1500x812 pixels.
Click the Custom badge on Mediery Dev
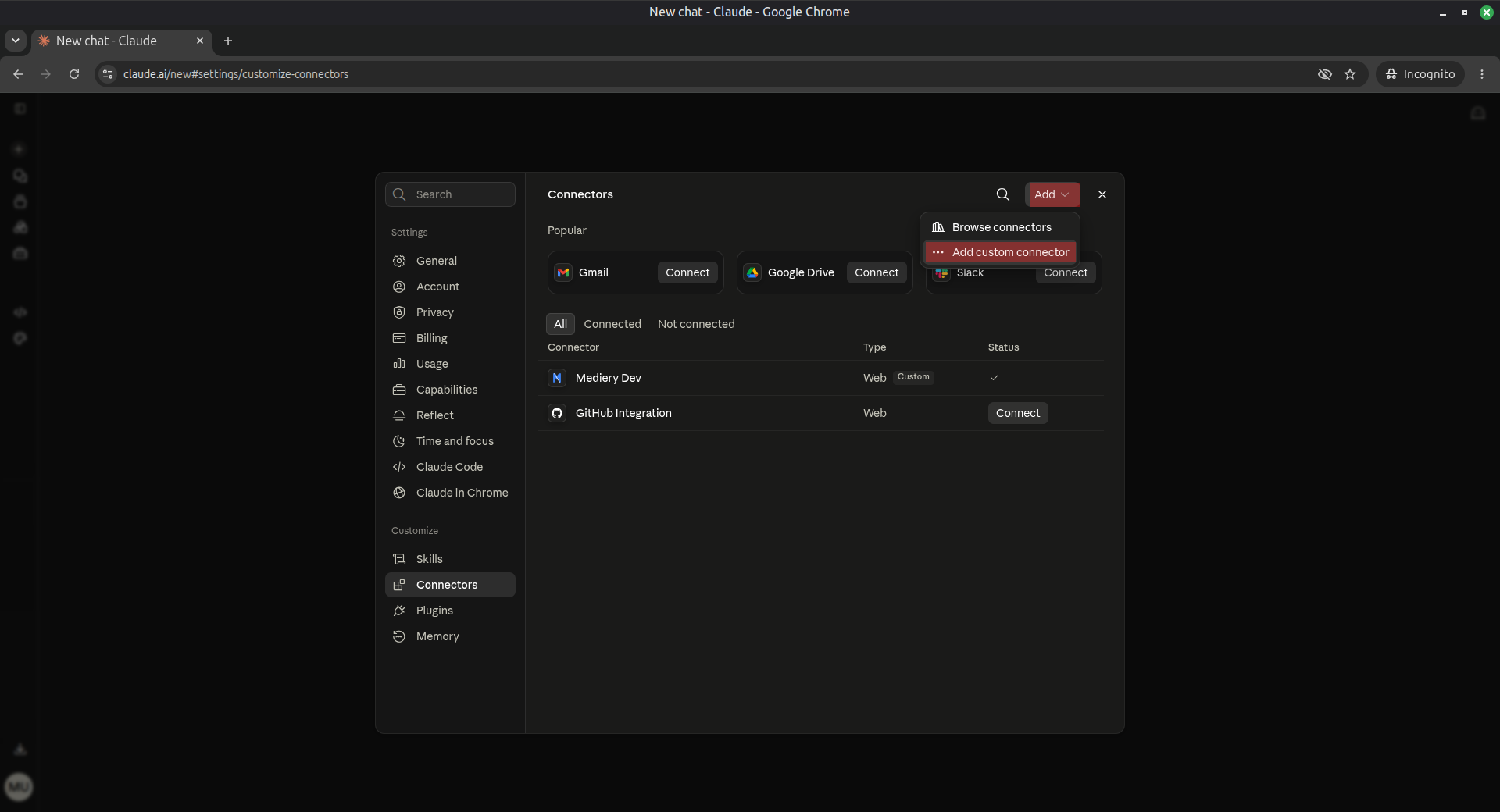[x=913, y=377]
